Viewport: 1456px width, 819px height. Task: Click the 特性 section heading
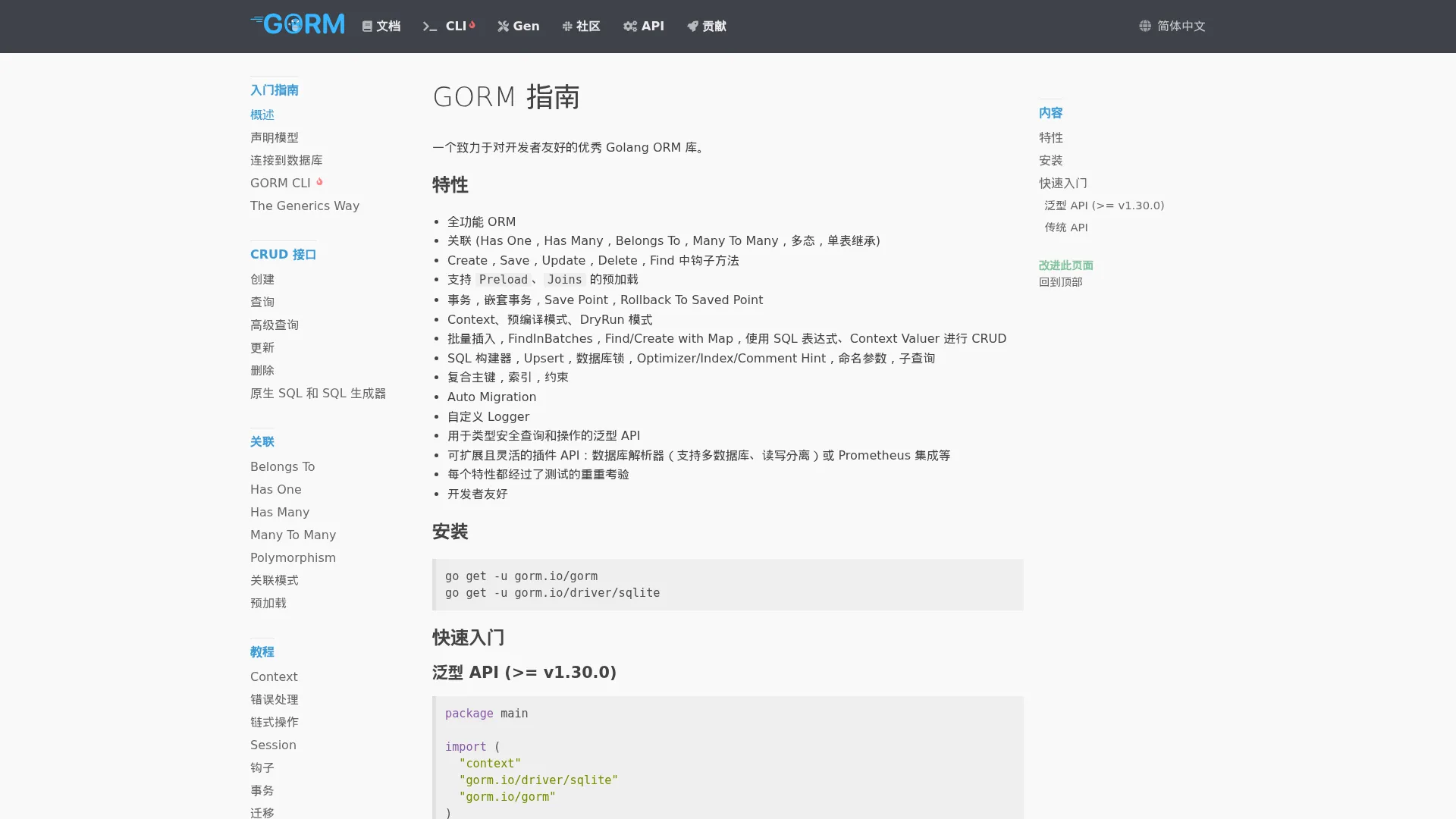click(x=450, y=185)
